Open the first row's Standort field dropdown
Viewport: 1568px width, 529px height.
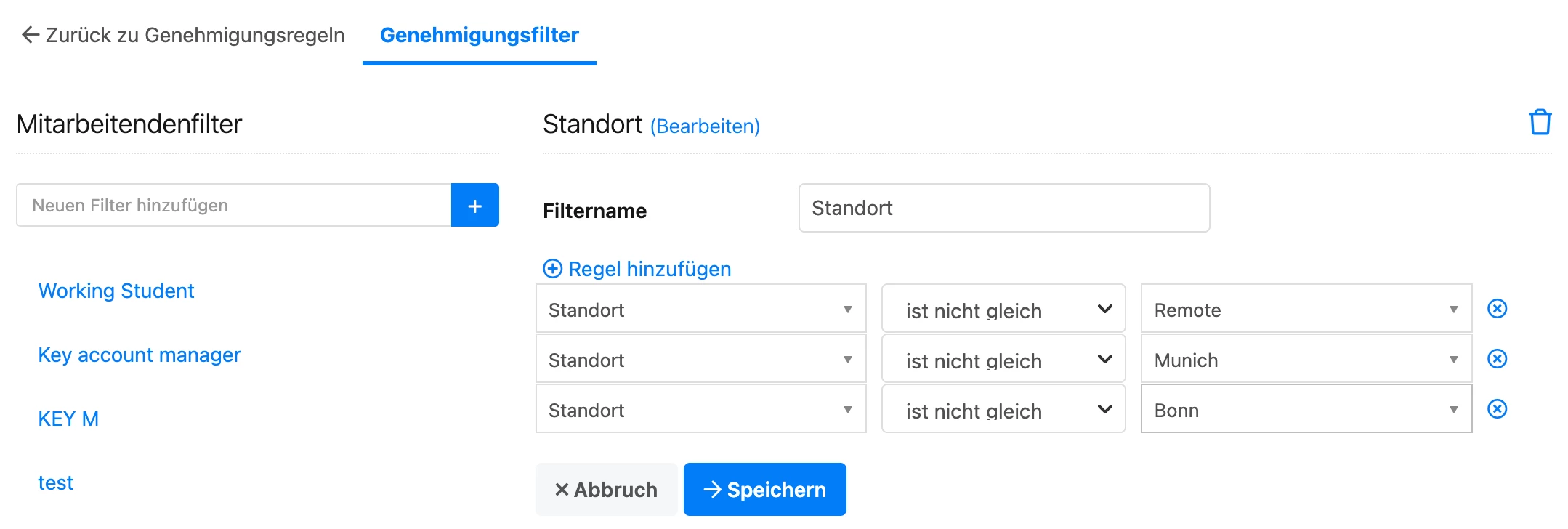click(700, 310)
